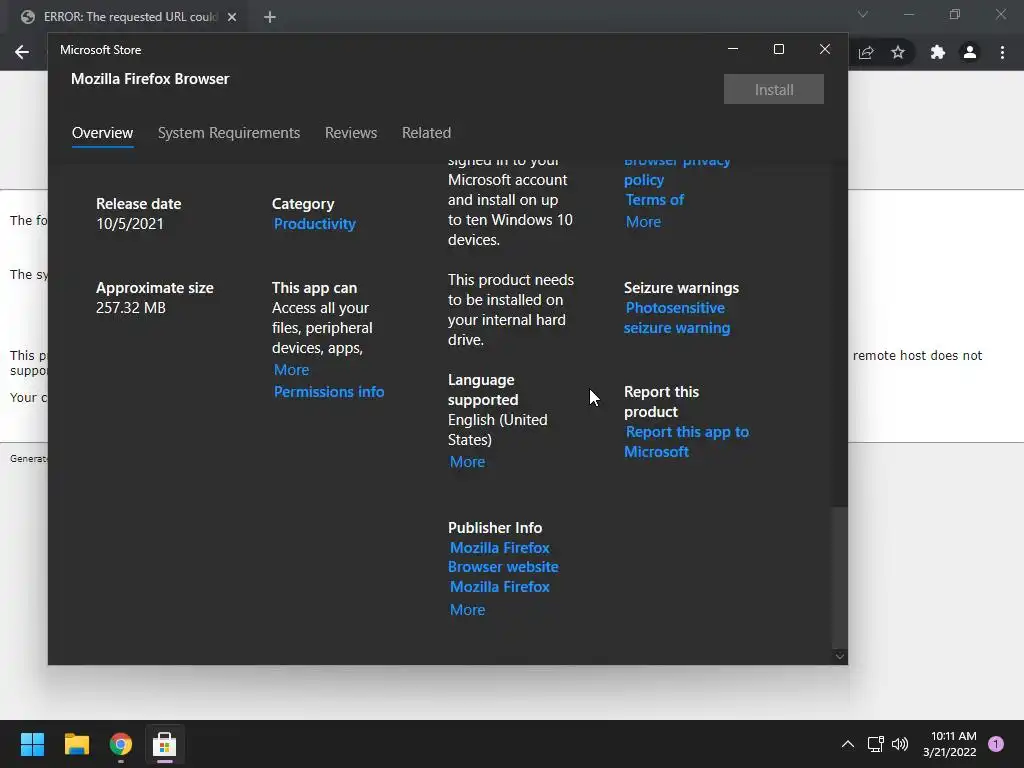
Task: Click the volume speaker tray icon
Action: [900, 744]
